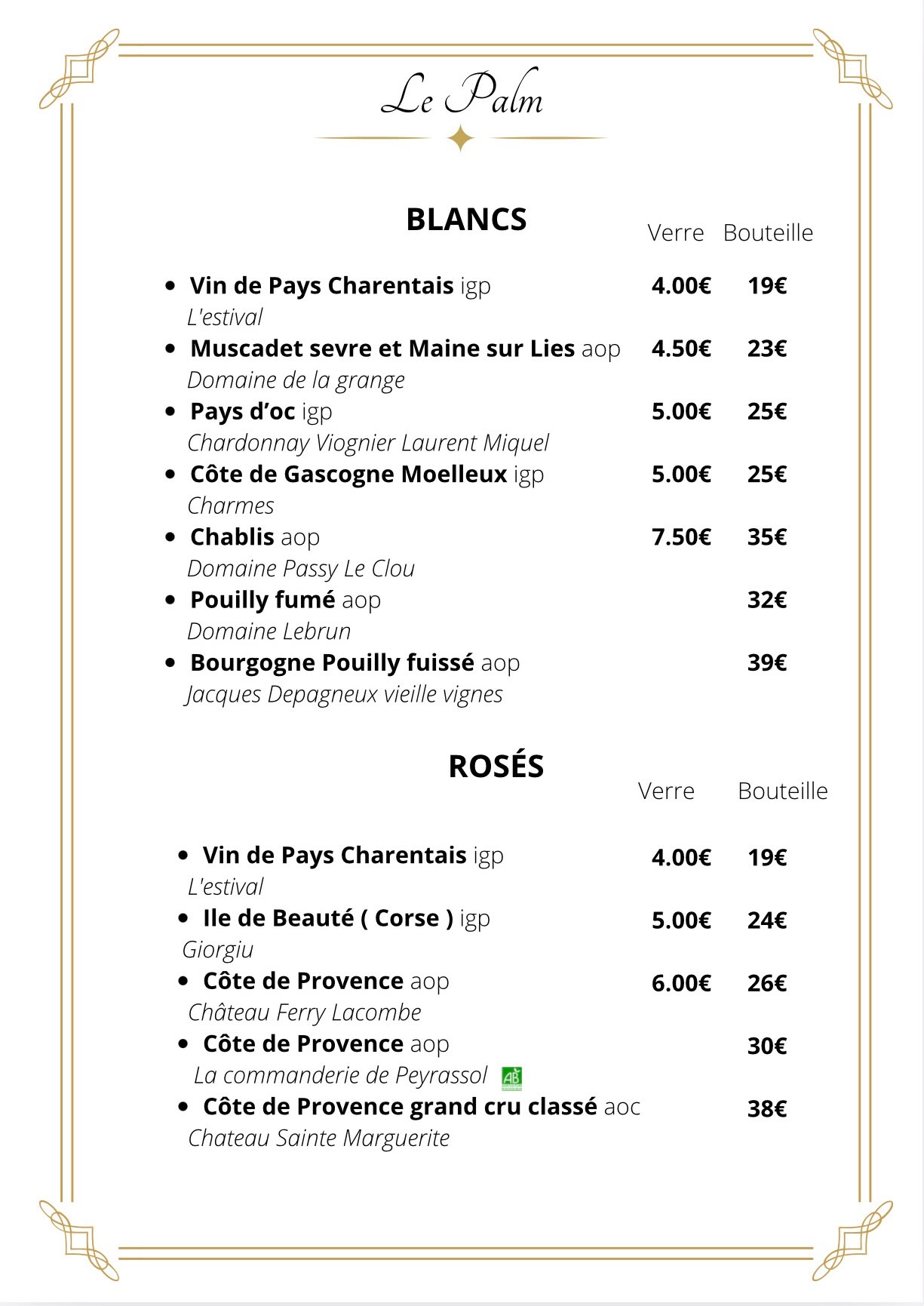Click Ile de Beauté ( Corse ) entry
Image resolution: width=924 pixels, height=1306 pixels.
pyautogui.click(x=346, y=918)
